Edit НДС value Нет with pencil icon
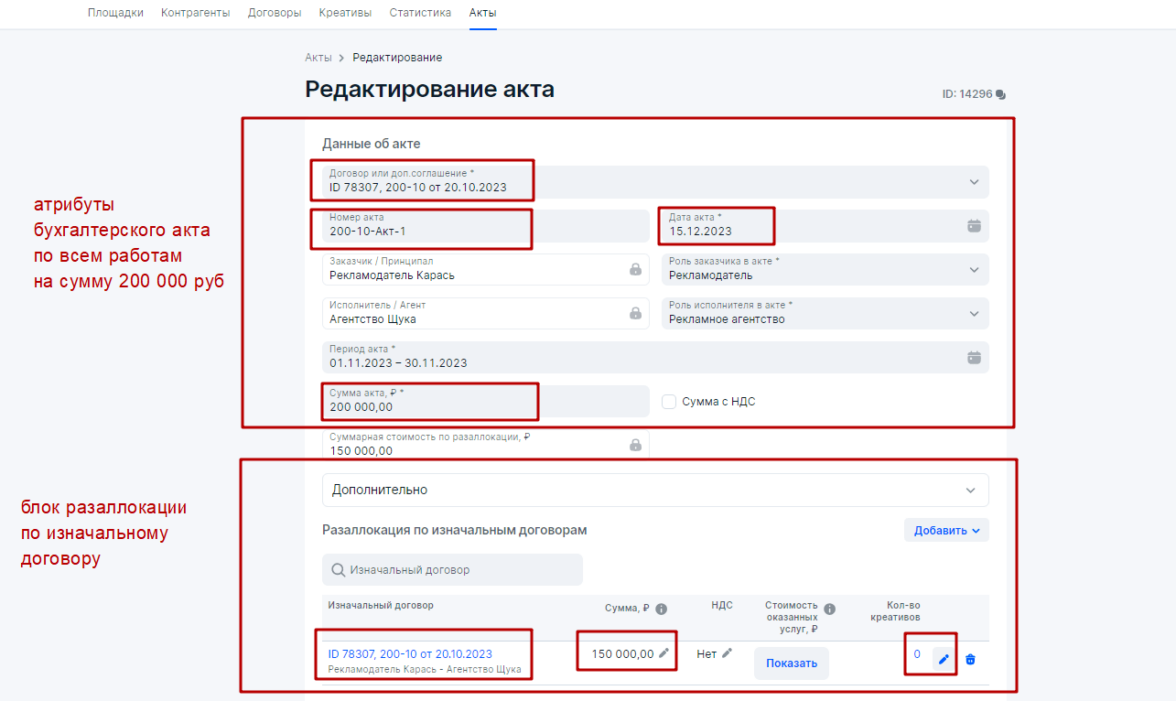 point(727,654)
